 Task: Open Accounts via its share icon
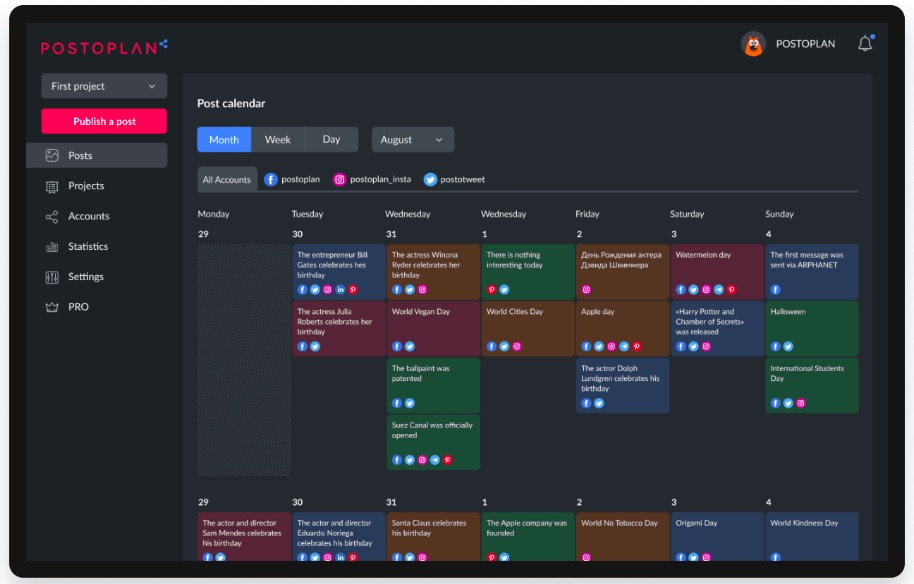point(52,217)
